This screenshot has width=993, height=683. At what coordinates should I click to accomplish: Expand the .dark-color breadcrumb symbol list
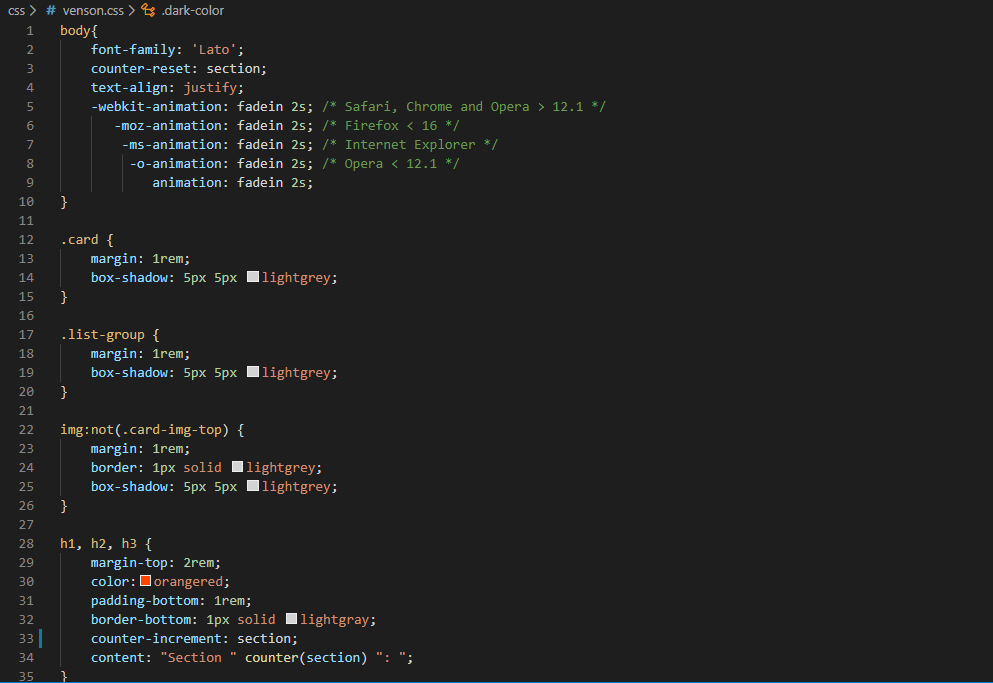pos(192,11)
